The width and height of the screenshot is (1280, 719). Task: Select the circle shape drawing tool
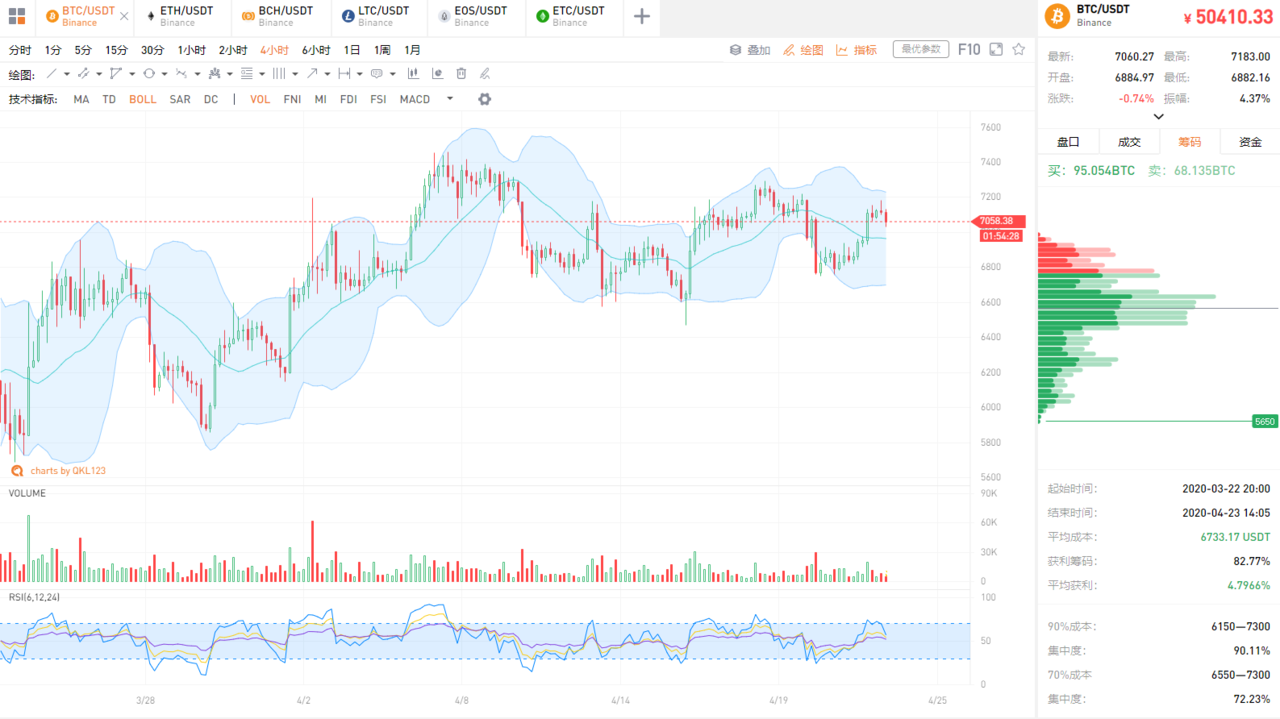click(x=149, y=73)
